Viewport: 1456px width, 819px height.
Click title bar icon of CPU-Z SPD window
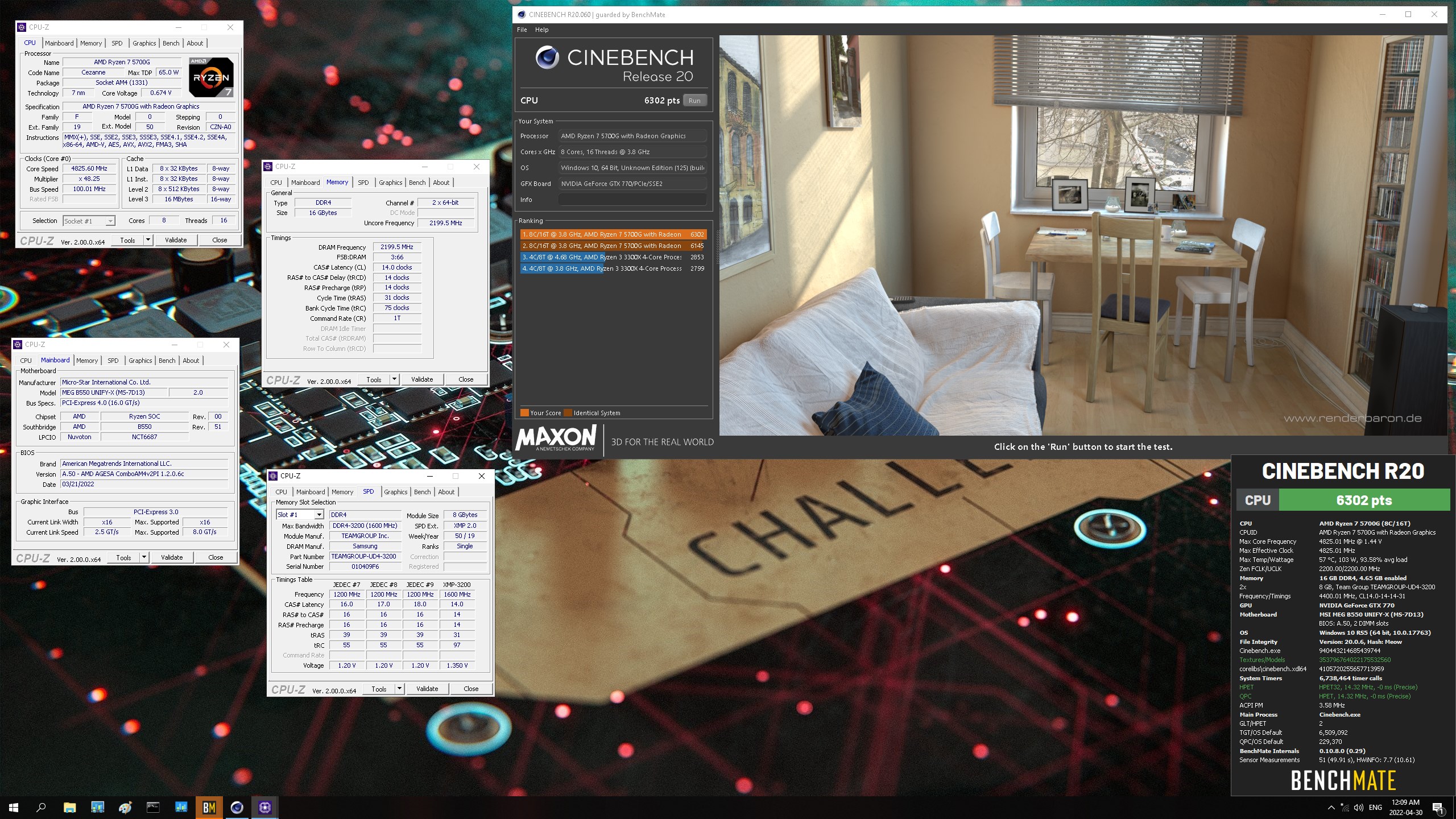[x=273, y=476]
